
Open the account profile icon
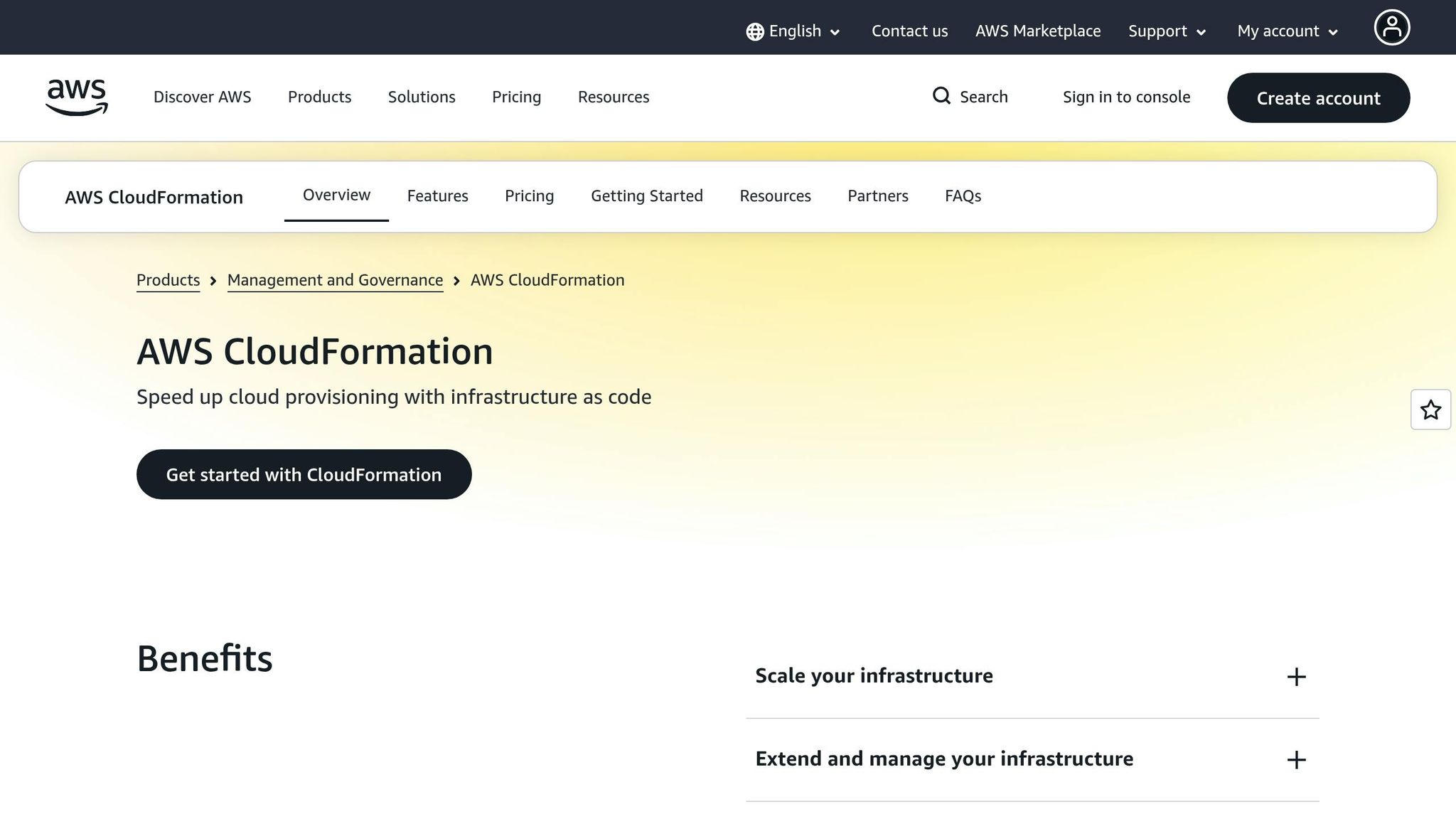1392,26
